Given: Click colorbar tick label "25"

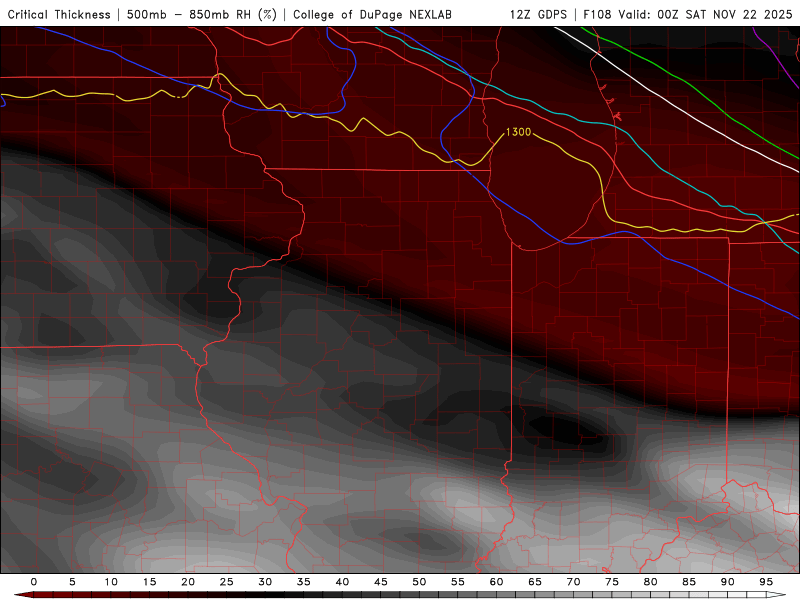Looking at the screenshot, I should pyautogui.click(x=227, y=582).
